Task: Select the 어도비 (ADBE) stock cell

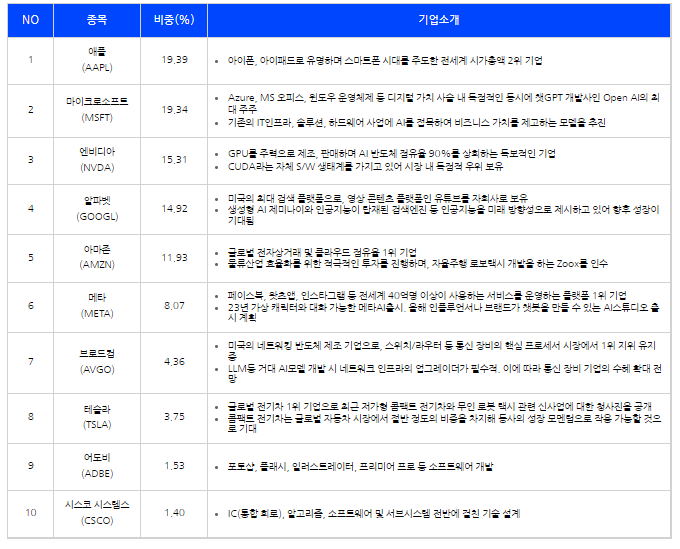Action: coord(97,466)
